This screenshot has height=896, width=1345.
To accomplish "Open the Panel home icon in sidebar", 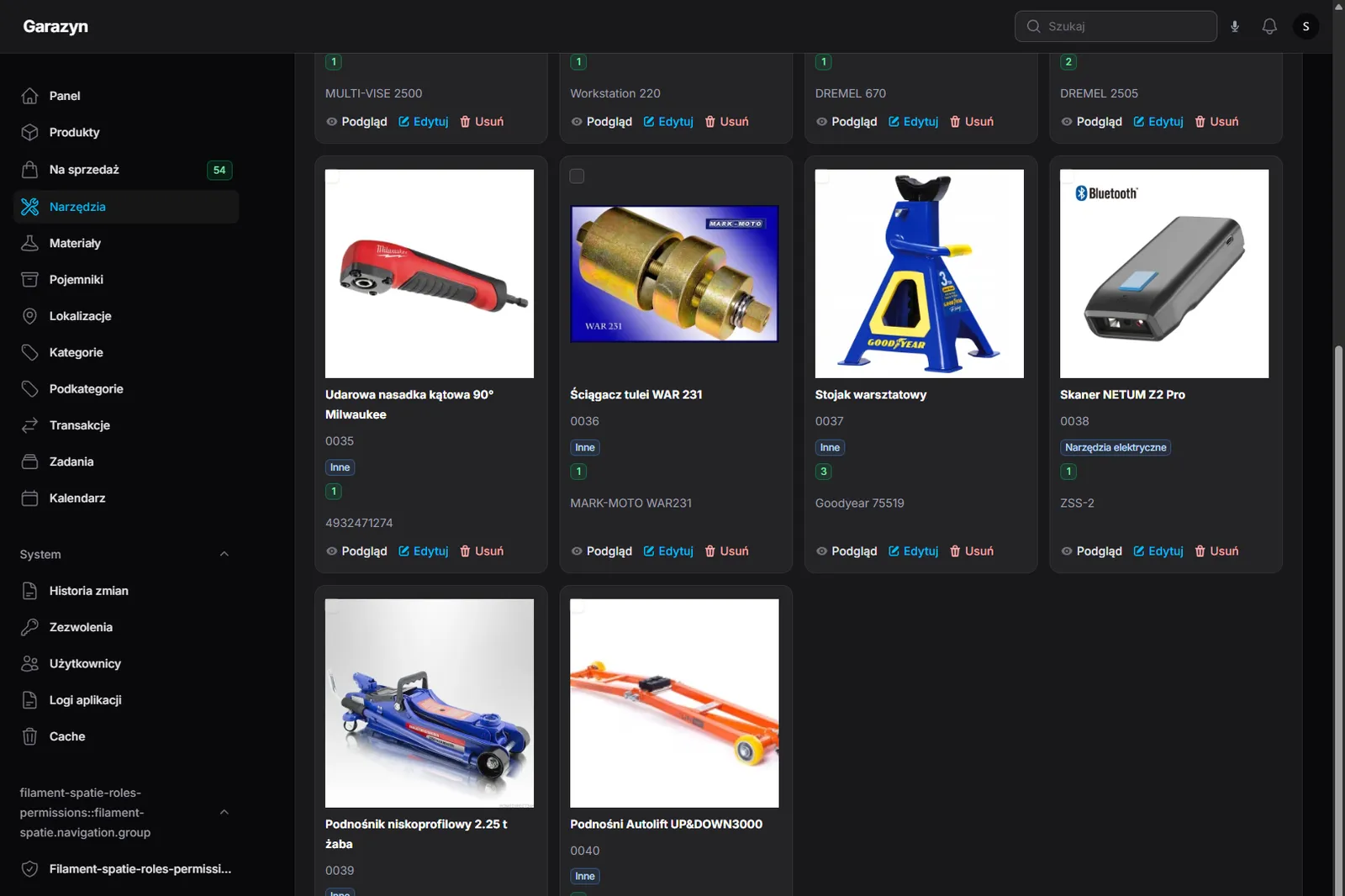I will point(29,96).
